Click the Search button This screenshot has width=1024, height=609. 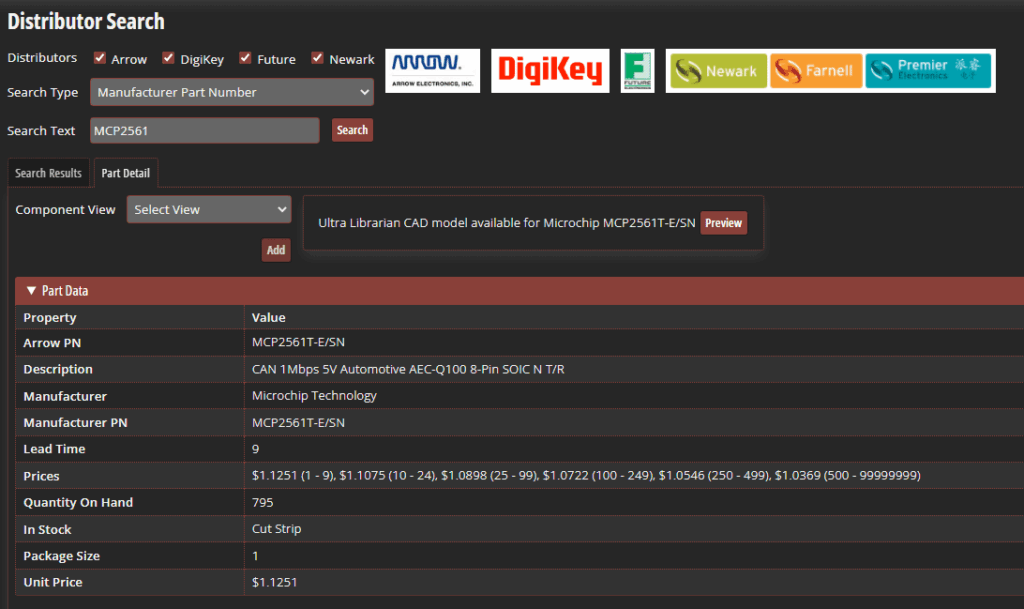point(352,130)
